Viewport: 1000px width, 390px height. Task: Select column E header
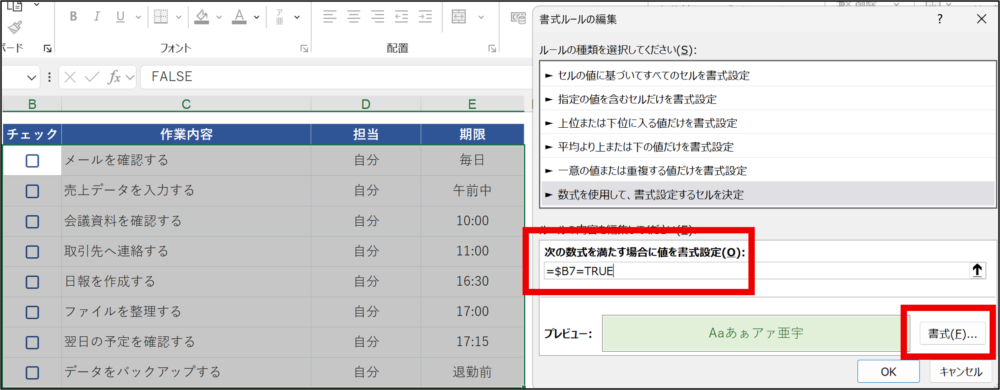click(x=473, y=104)
